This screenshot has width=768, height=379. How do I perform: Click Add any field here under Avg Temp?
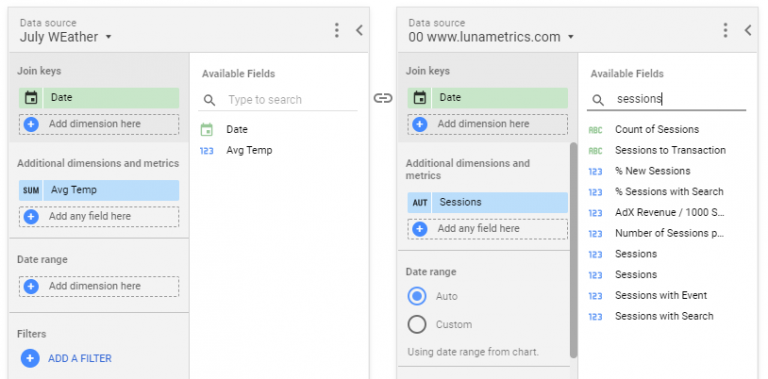(x=99, y=216)
